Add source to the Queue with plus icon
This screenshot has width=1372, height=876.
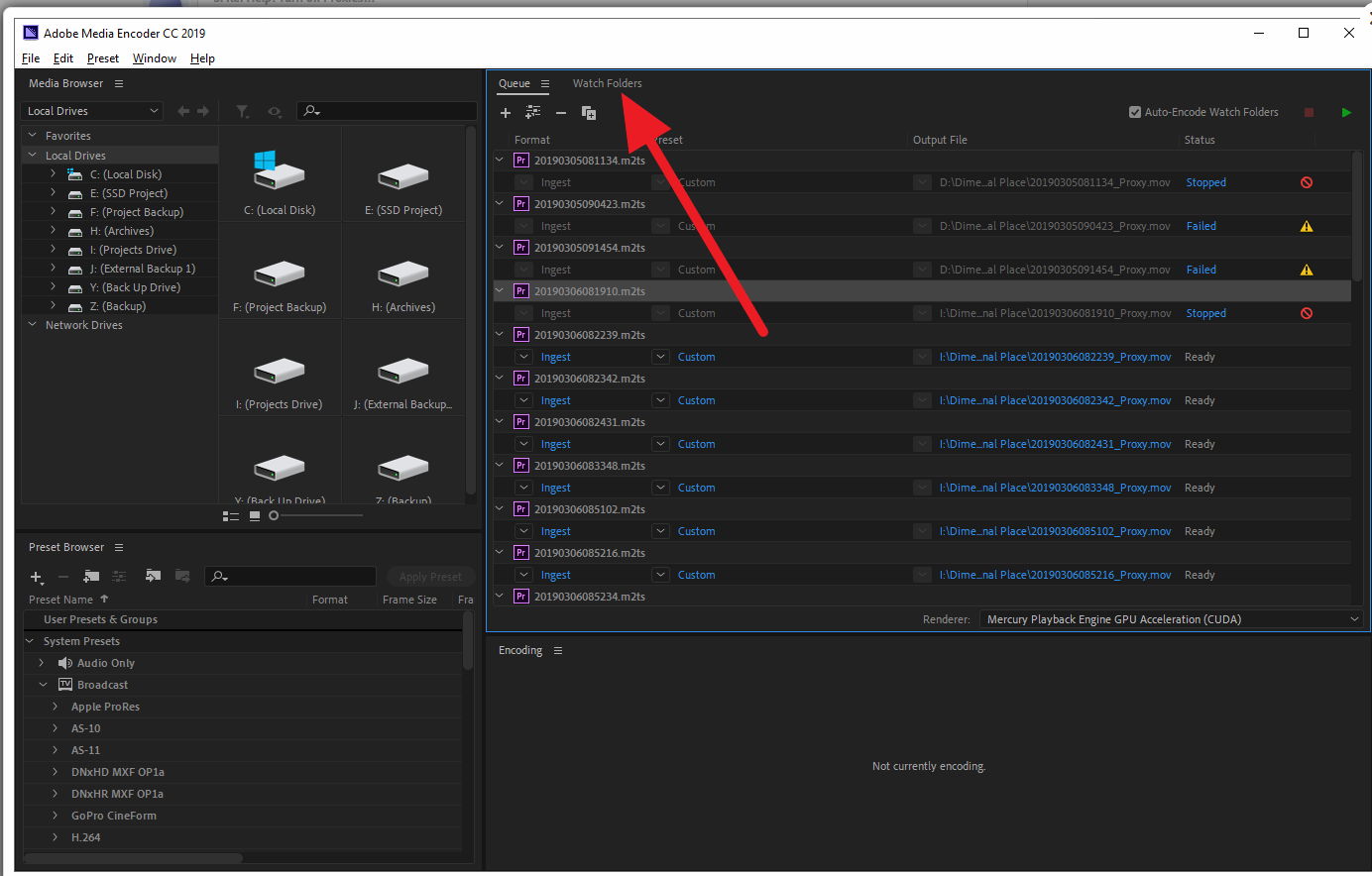pyautogui.click(x=506, y=113)
